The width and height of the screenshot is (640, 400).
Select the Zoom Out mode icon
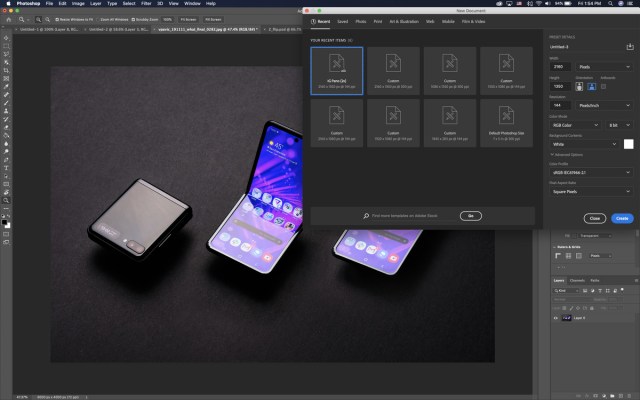tap(48, 20)
